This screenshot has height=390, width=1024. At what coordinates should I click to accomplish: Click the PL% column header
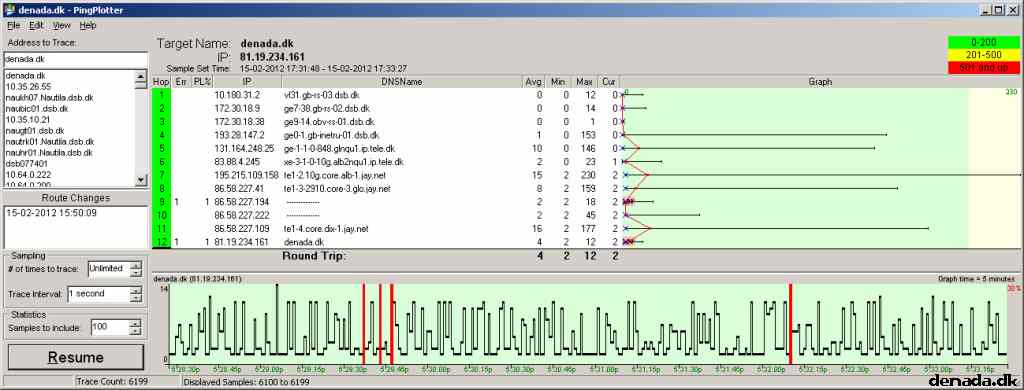(x=202, y=82)
